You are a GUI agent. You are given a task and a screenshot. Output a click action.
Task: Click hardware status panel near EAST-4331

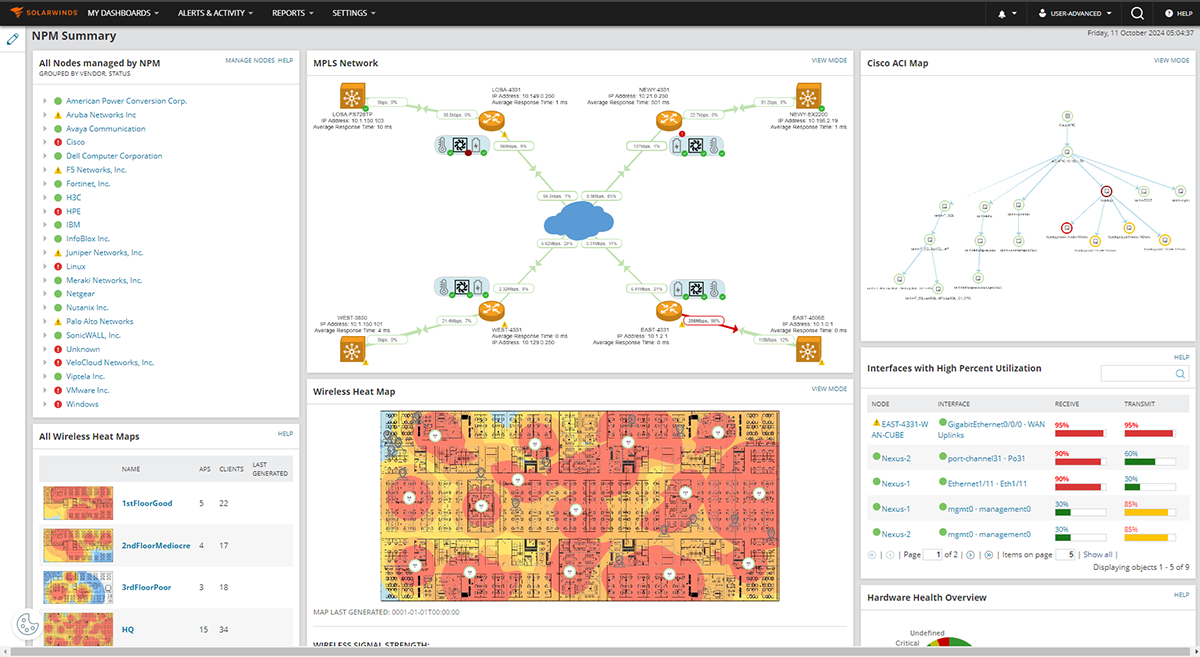click(x=698, y=289)
